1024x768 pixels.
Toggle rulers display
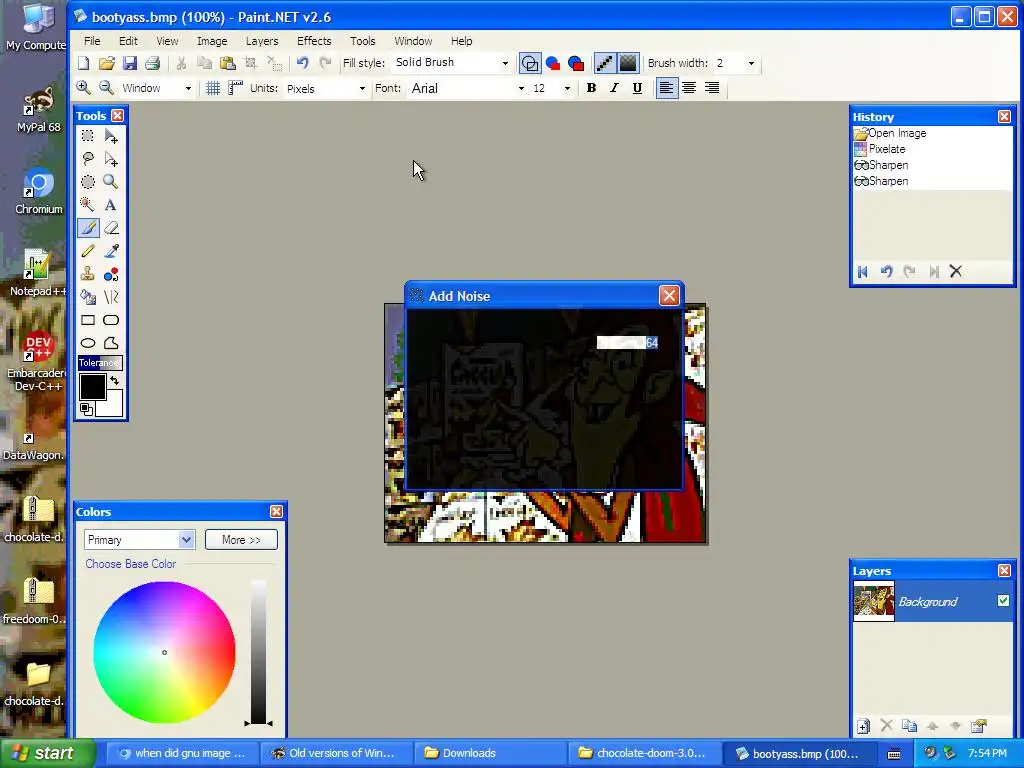pyautogui.click(x=236, y=88)
